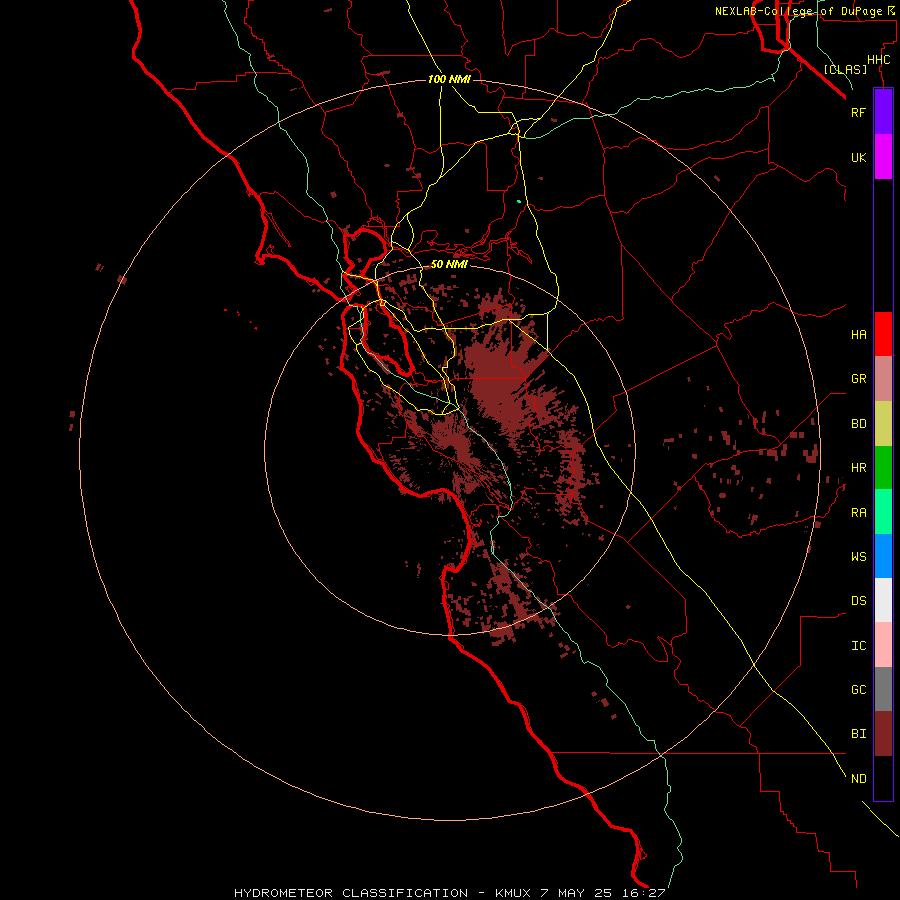
Task: Click the HYDROMETEOR CLASSIFICATION KMUX title text
Action: 449,893
